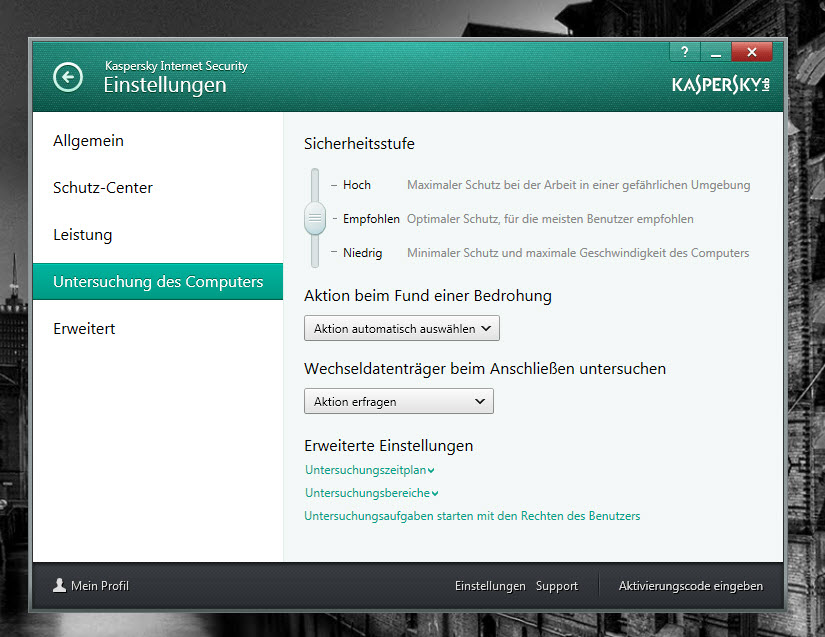Open Support link in footer
This screenshot has height=637, width=825.
click(x=557, y=586)
